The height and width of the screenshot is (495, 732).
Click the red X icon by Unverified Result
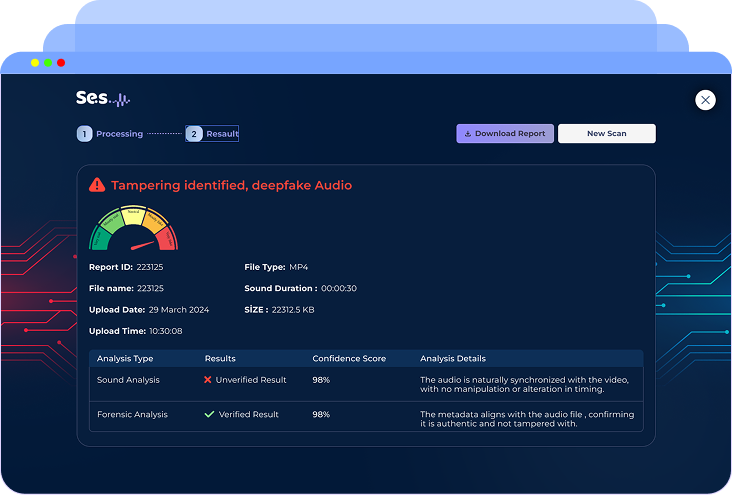(x=208, y=380)
